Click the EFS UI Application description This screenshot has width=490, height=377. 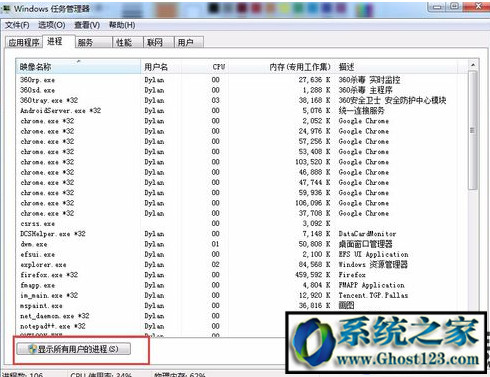click(x=373, y=254)
